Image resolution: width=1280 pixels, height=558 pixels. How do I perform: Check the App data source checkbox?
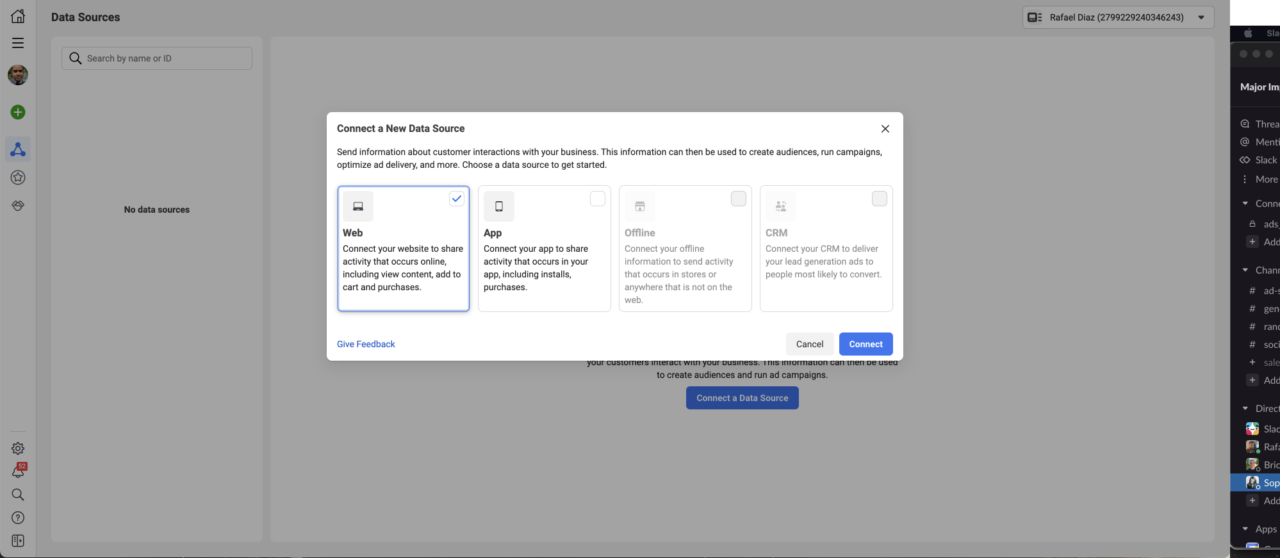[x=597, y=198]
